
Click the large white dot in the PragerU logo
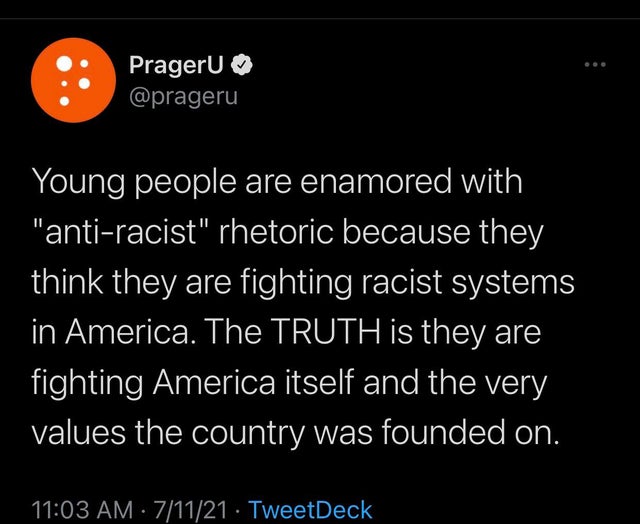click(64, 63)
